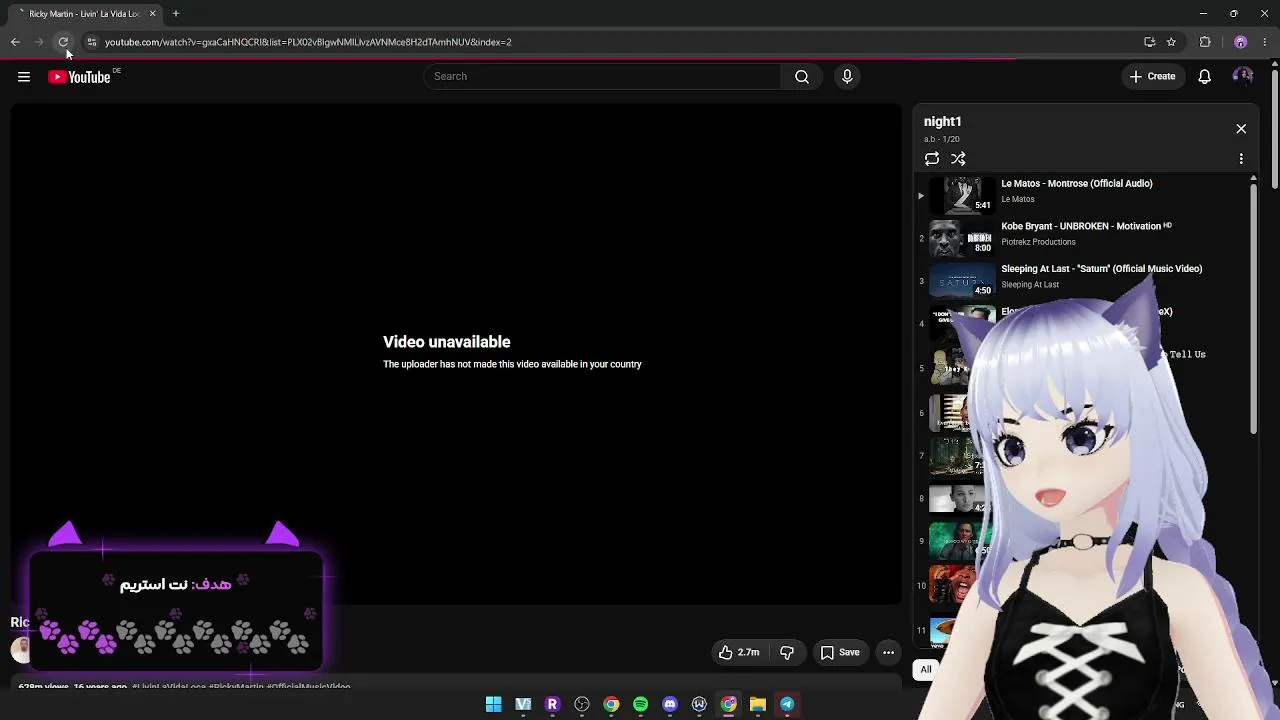Toggle shuffle for the night1 playlist
The height and width of the screenshot is (720, 1280).
959,159
